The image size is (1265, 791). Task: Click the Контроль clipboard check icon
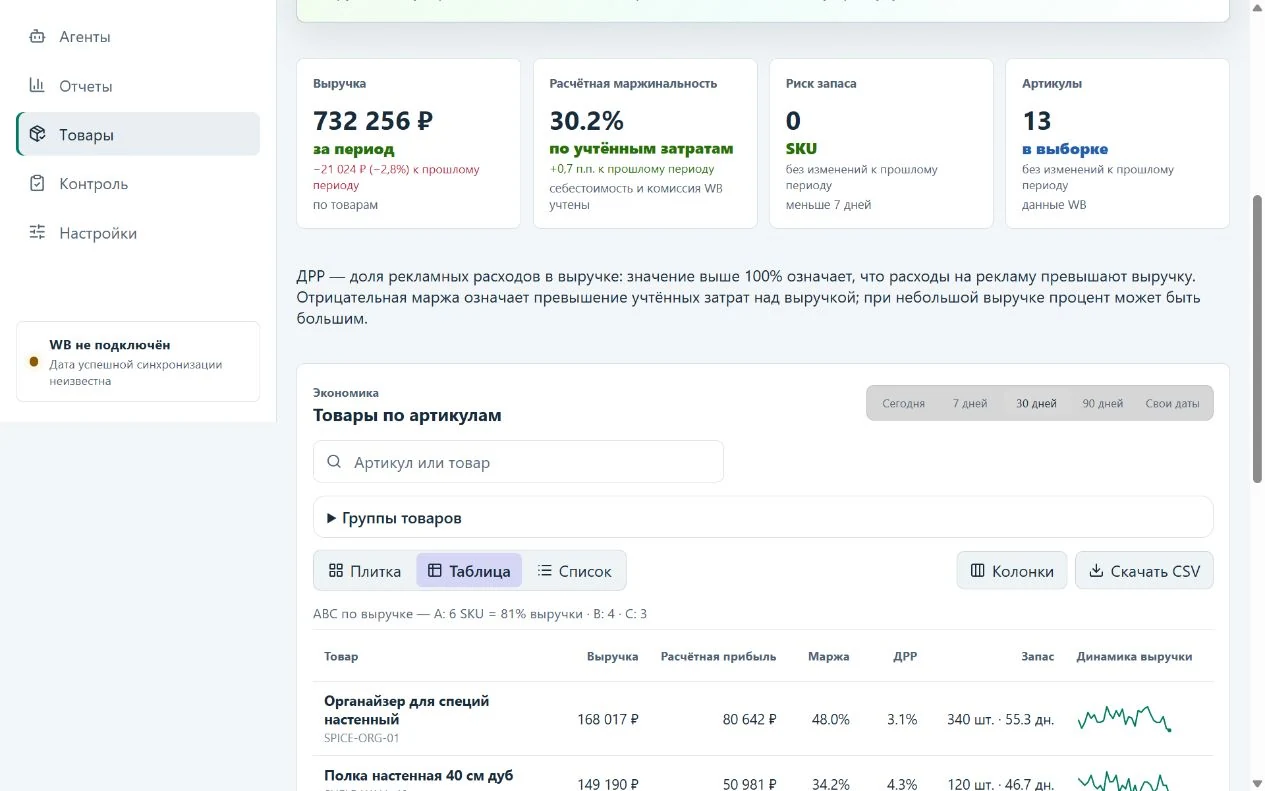(x=37, y=183)
